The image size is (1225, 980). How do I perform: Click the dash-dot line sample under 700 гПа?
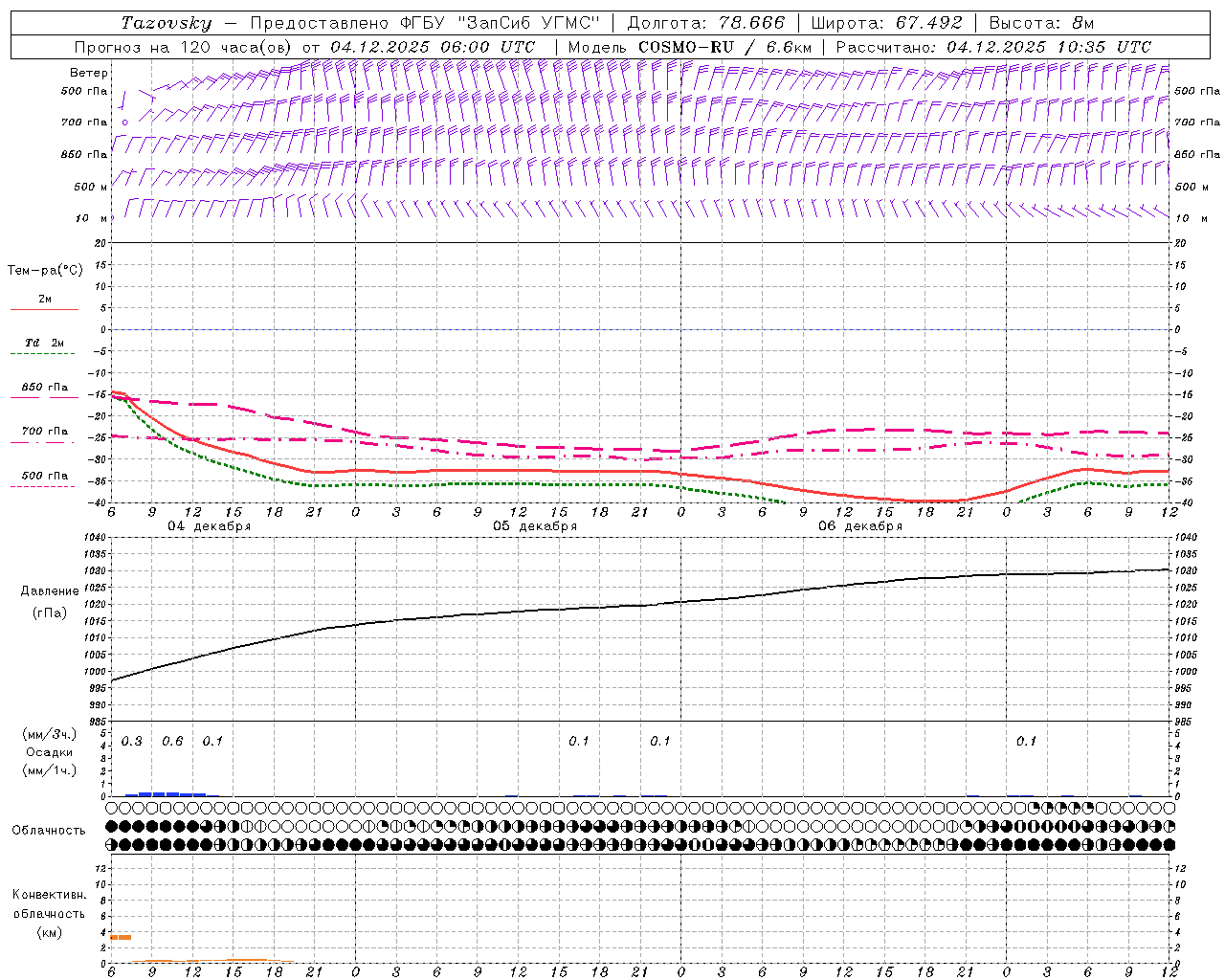[x=42, y=443]
